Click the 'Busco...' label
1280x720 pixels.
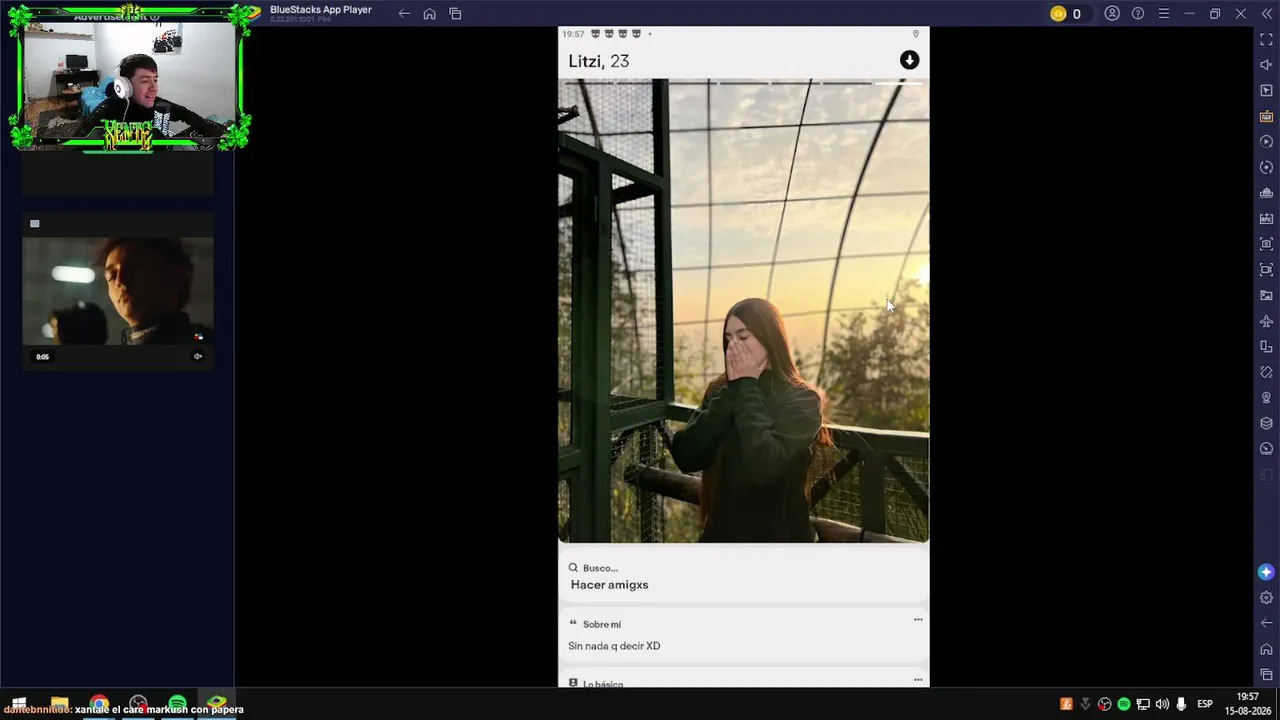pyautogui.click(x=600, y=568)
